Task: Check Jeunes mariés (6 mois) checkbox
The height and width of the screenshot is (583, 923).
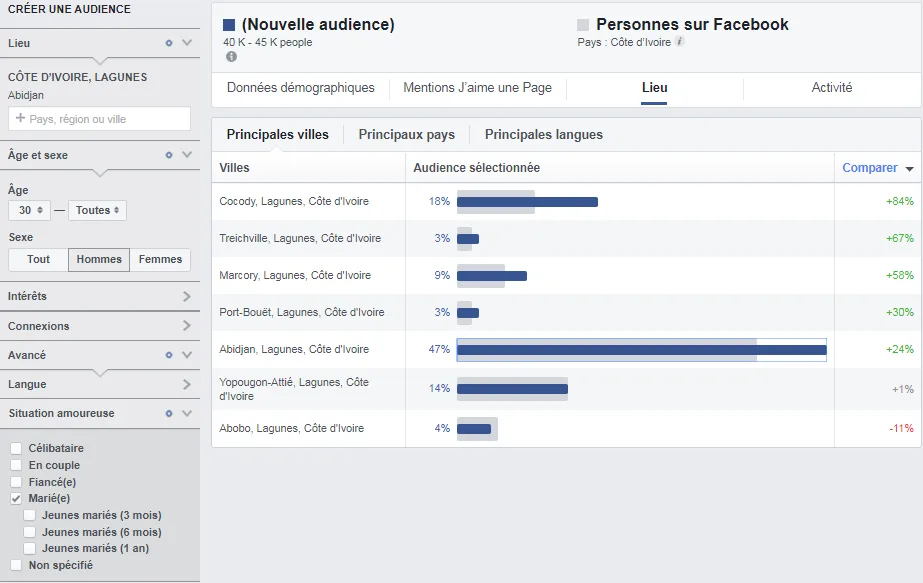Action: pyautogui.click(x=29, y=532)
